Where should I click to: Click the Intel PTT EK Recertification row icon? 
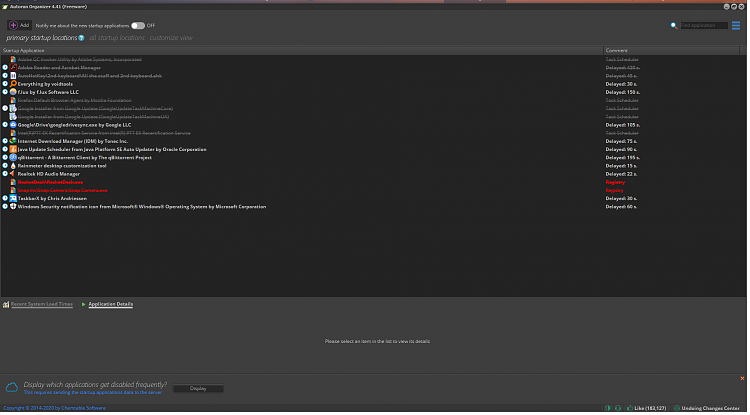click(13, 133)
